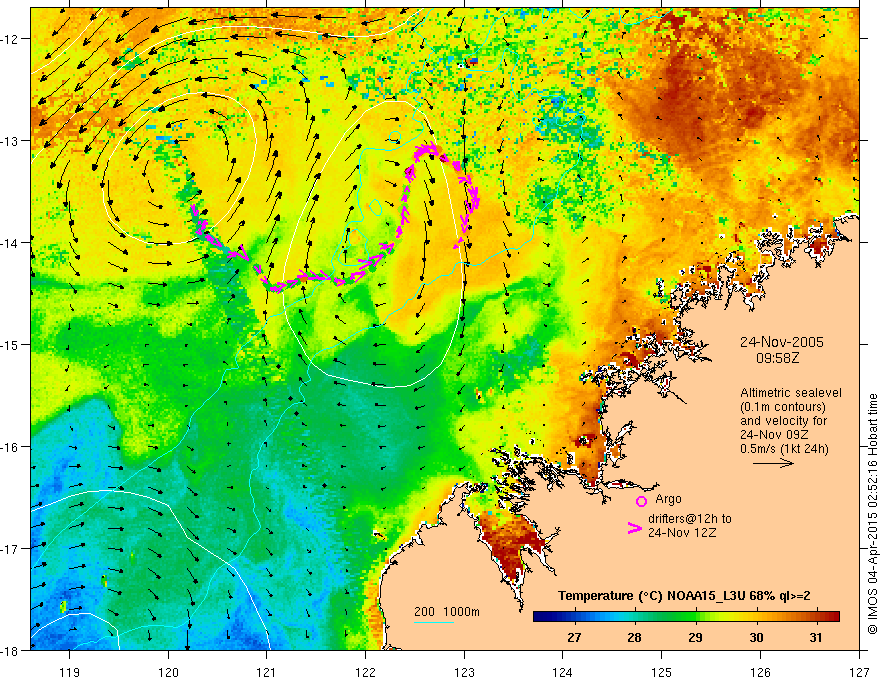Click the latitude axis label '-13'
This screenshot has height=680, width=880.
coord(10,141)
